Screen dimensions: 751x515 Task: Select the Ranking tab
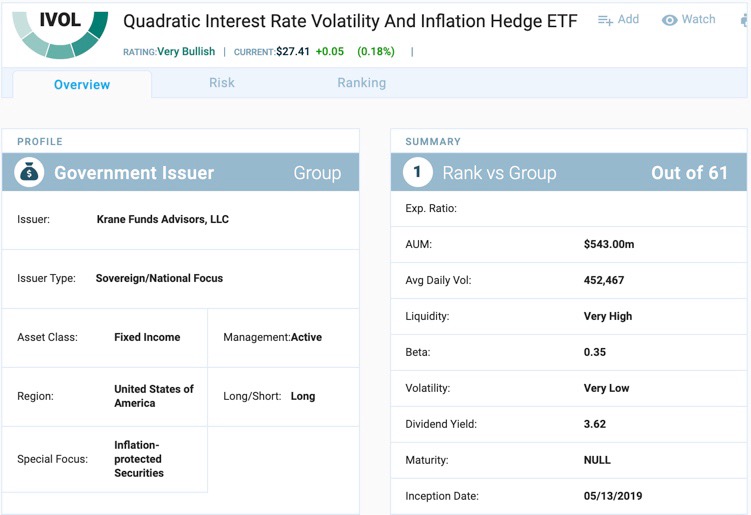pos(361,83)
